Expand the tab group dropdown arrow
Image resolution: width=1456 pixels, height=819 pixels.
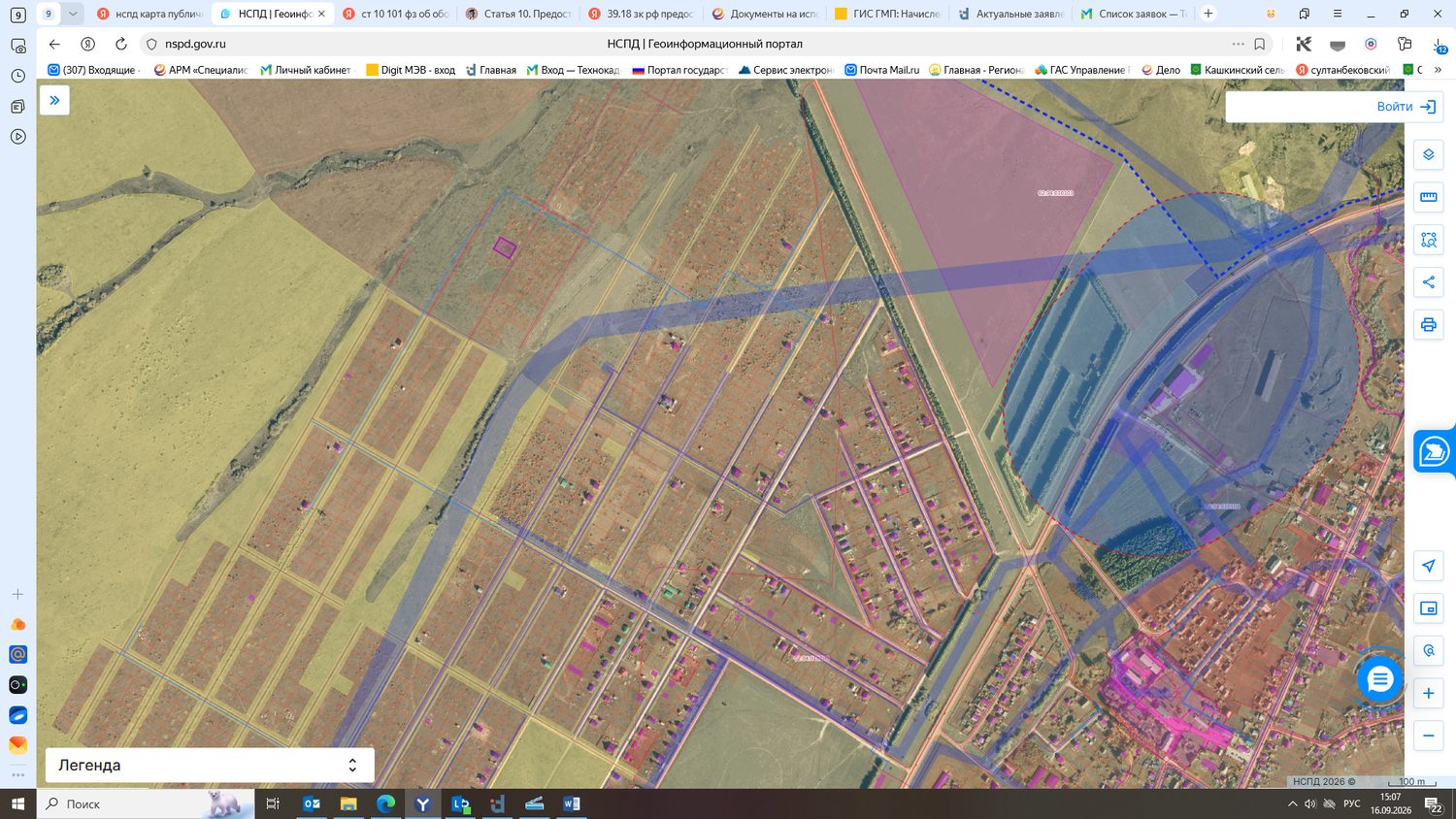click(x=73, y=14)
